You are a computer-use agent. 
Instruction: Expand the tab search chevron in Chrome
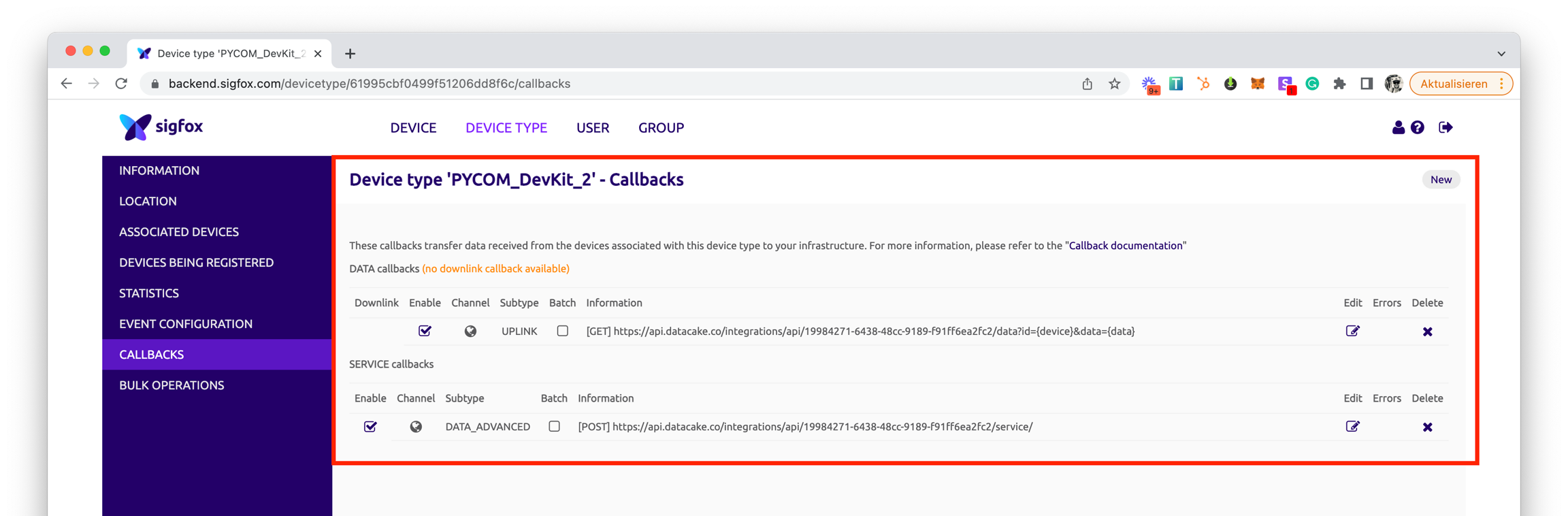1501,53
